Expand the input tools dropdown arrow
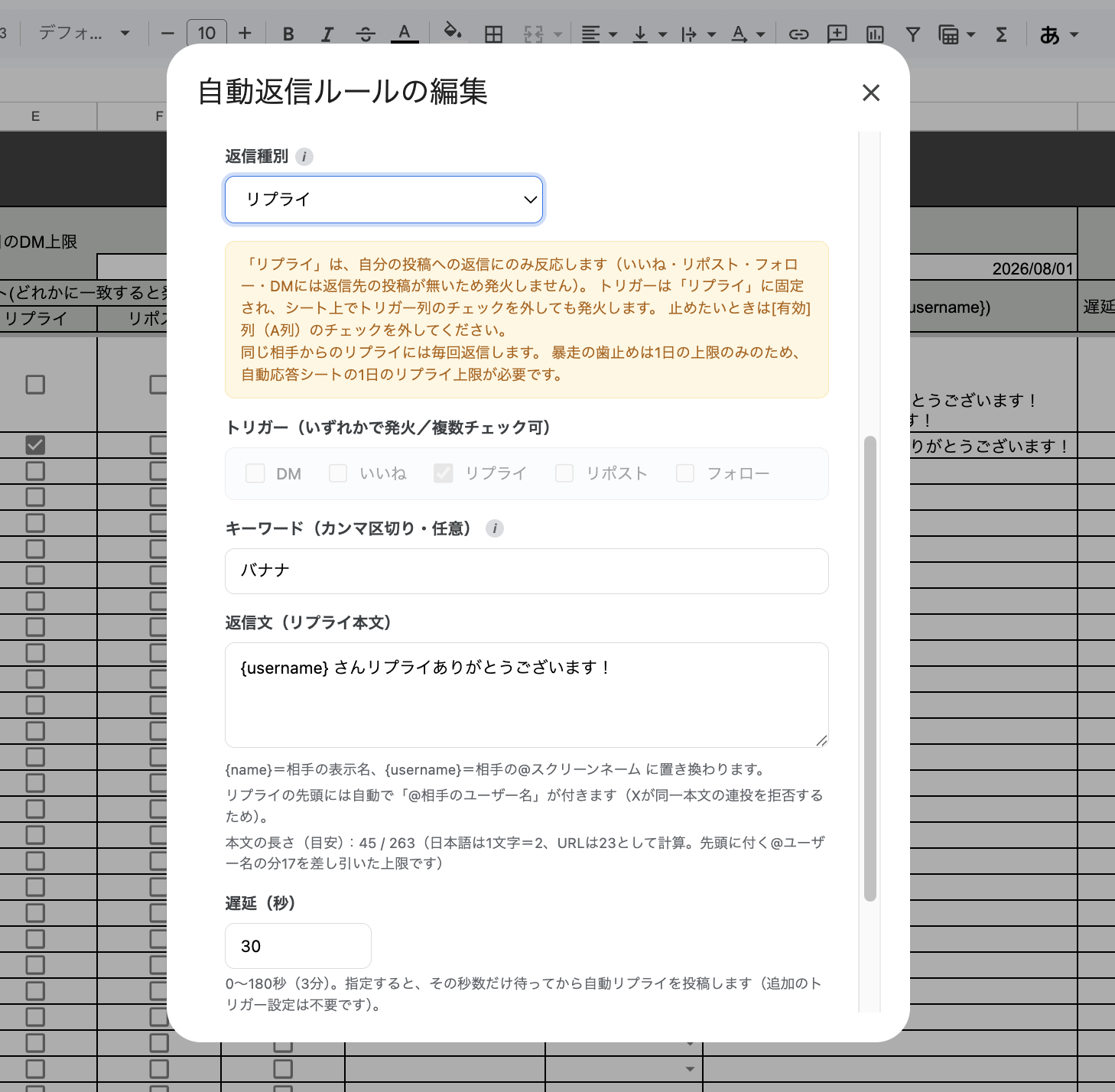The width and height of the screenshot is (1115, 1092). coord(1074,34)
